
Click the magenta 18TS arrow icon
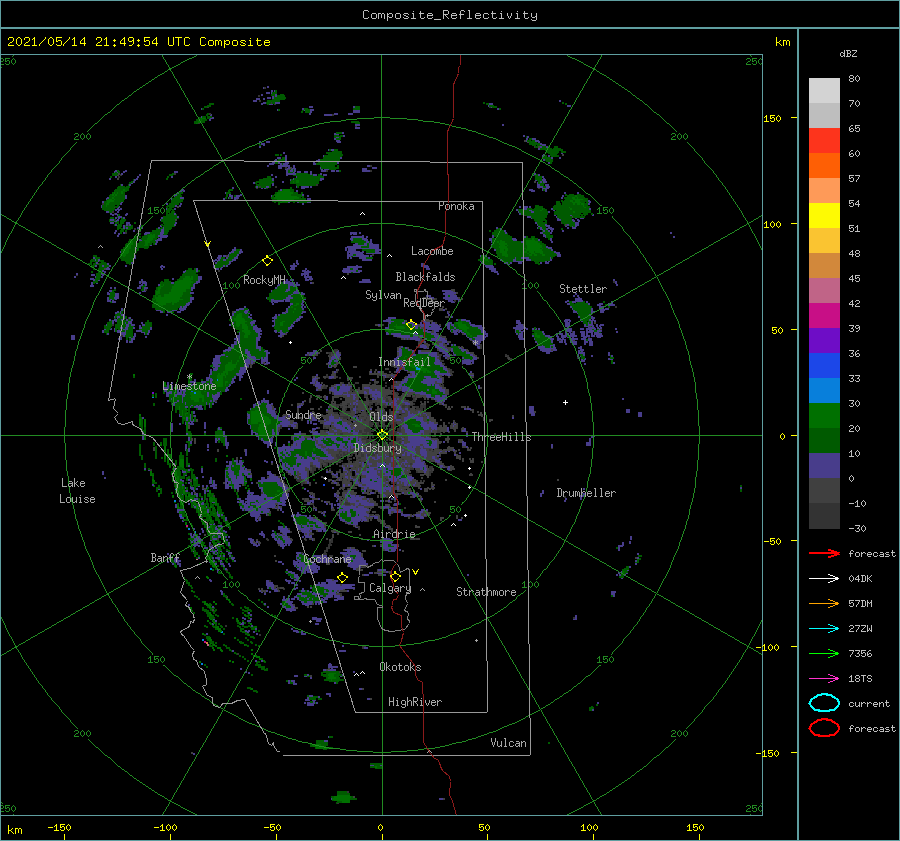[824, 679]
